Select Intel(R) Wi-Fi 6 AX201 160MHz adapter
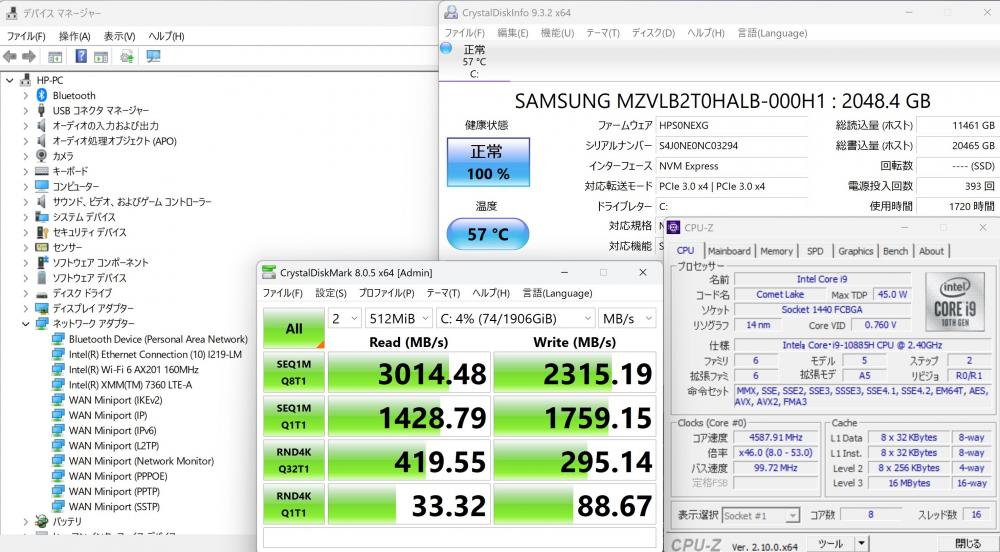 click(133, 370)
